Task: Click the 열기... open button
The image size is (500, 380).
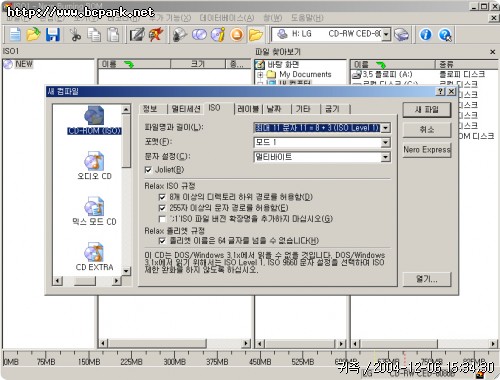Action: pos(427,279)
